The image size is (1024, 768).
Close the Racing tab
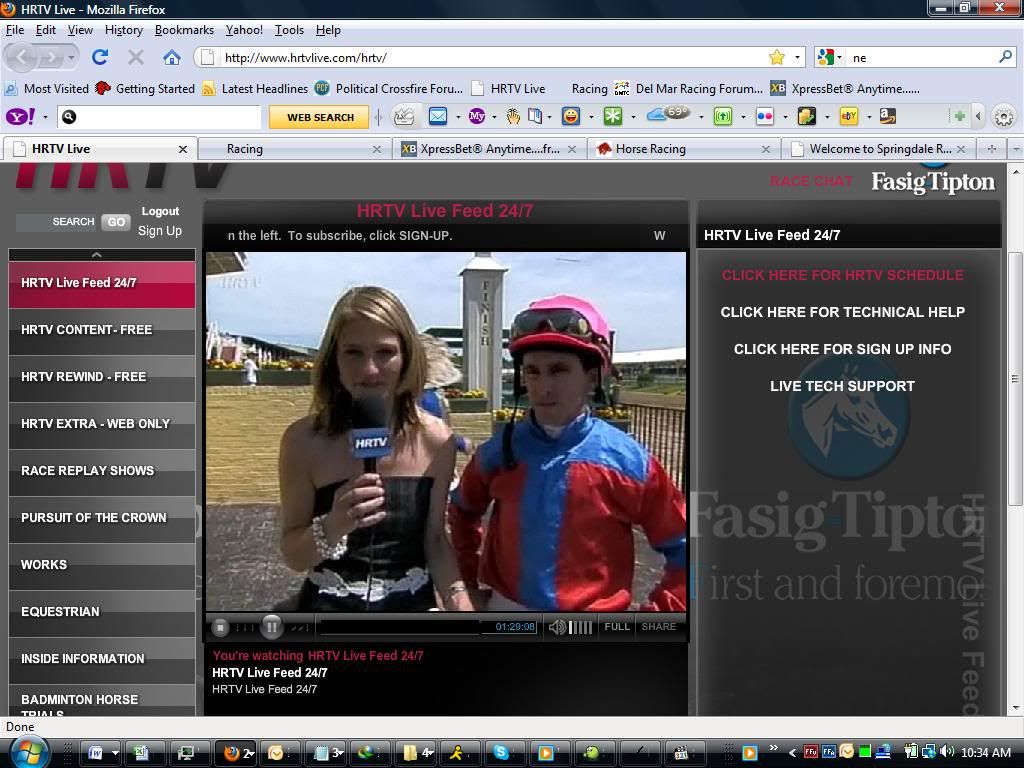point(377,150)
